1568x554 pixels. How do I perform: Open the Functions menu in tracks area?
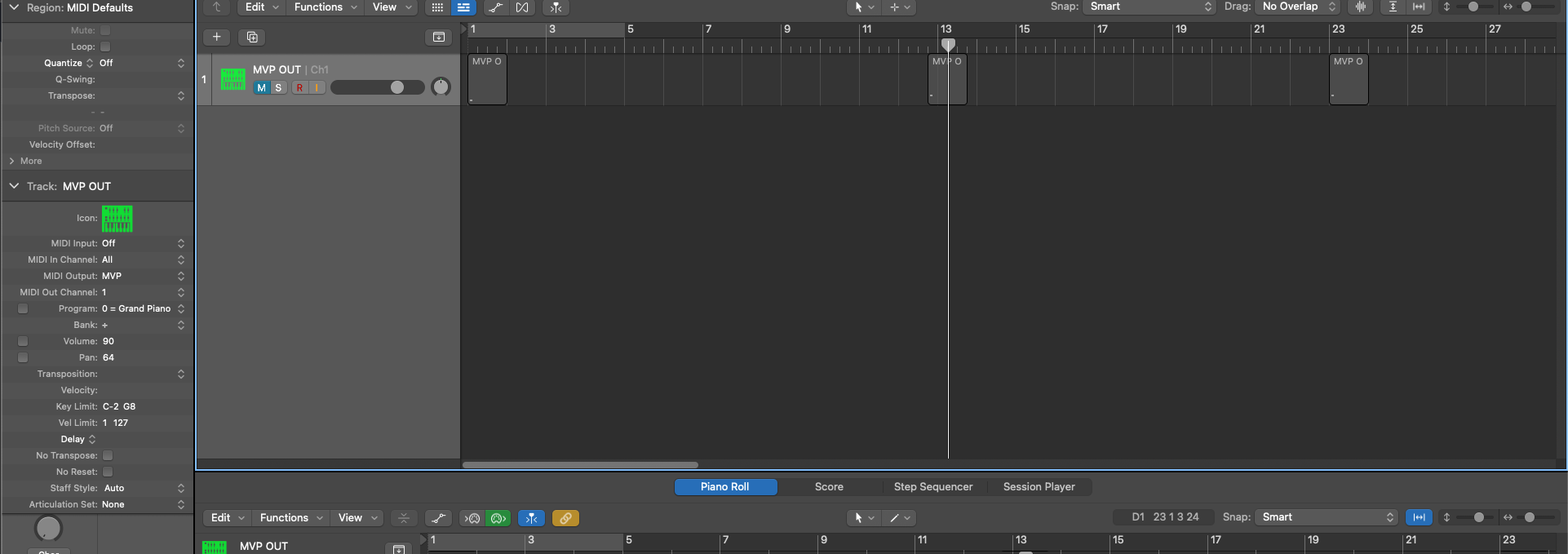(x=325, y=7)
